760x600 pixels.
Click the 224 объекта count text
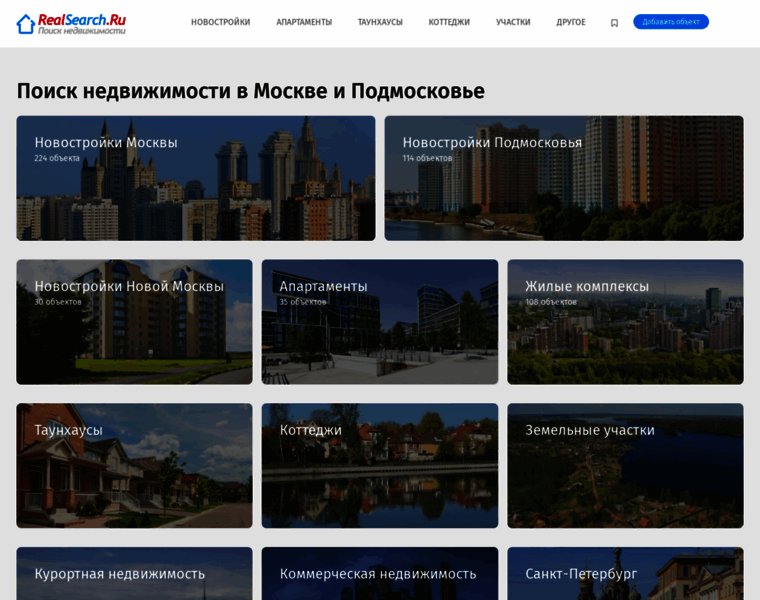click(x=57, y=158)
